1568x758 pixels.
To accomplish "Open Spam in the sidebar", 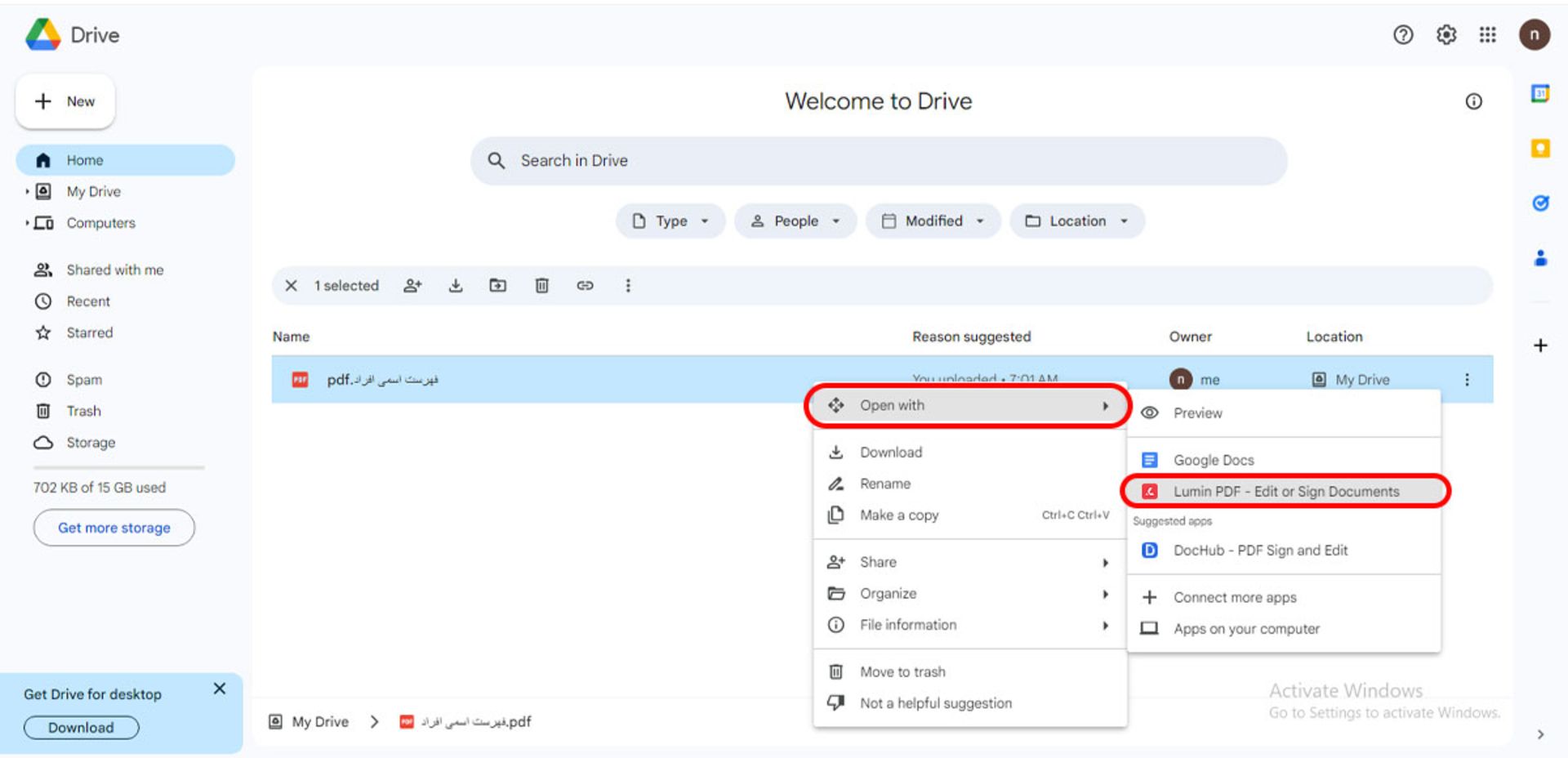I will [x=126, y=380].
